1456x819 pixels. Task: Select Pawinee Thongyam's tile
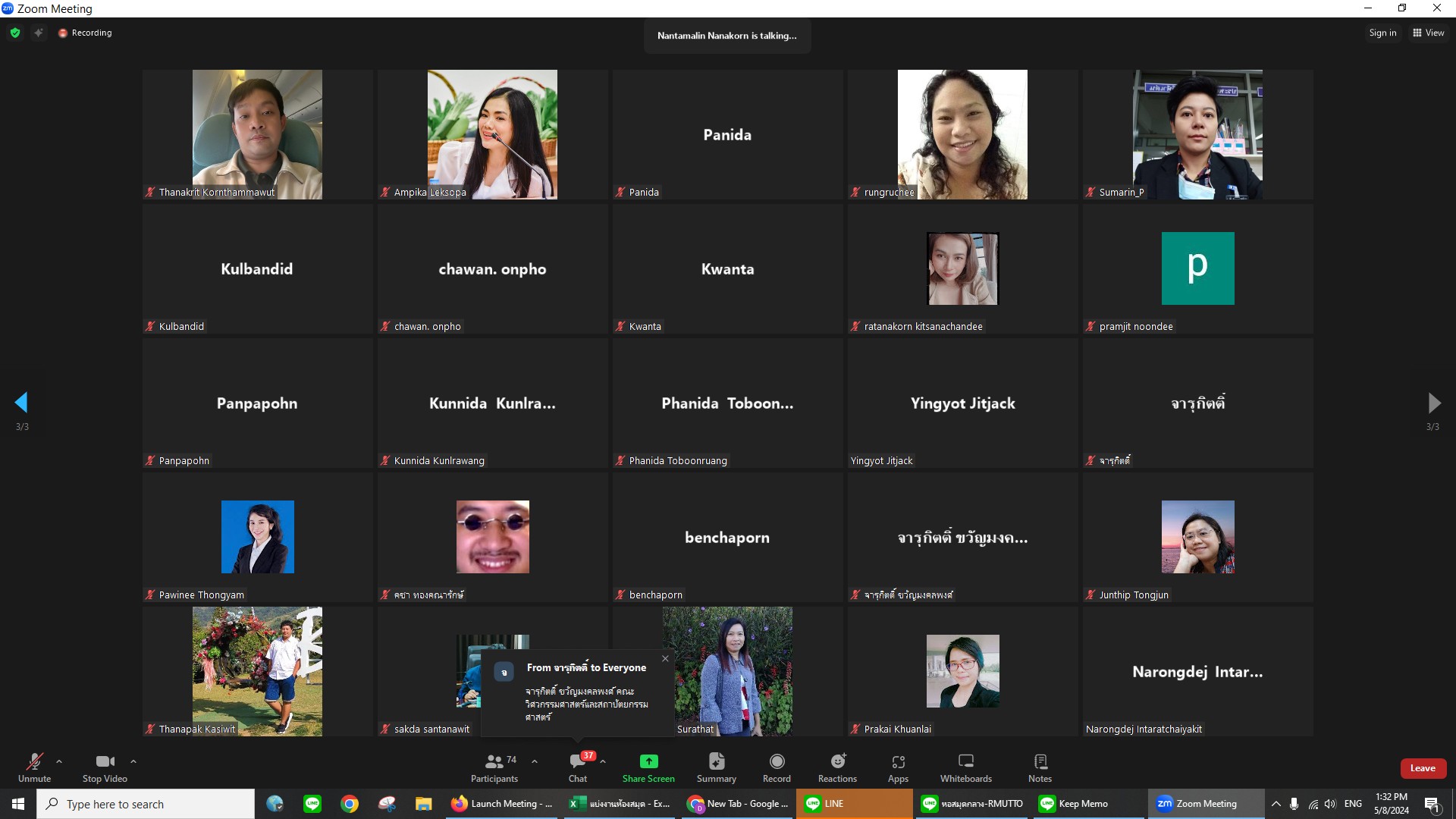pyautogui.click(x=257, y=537)
